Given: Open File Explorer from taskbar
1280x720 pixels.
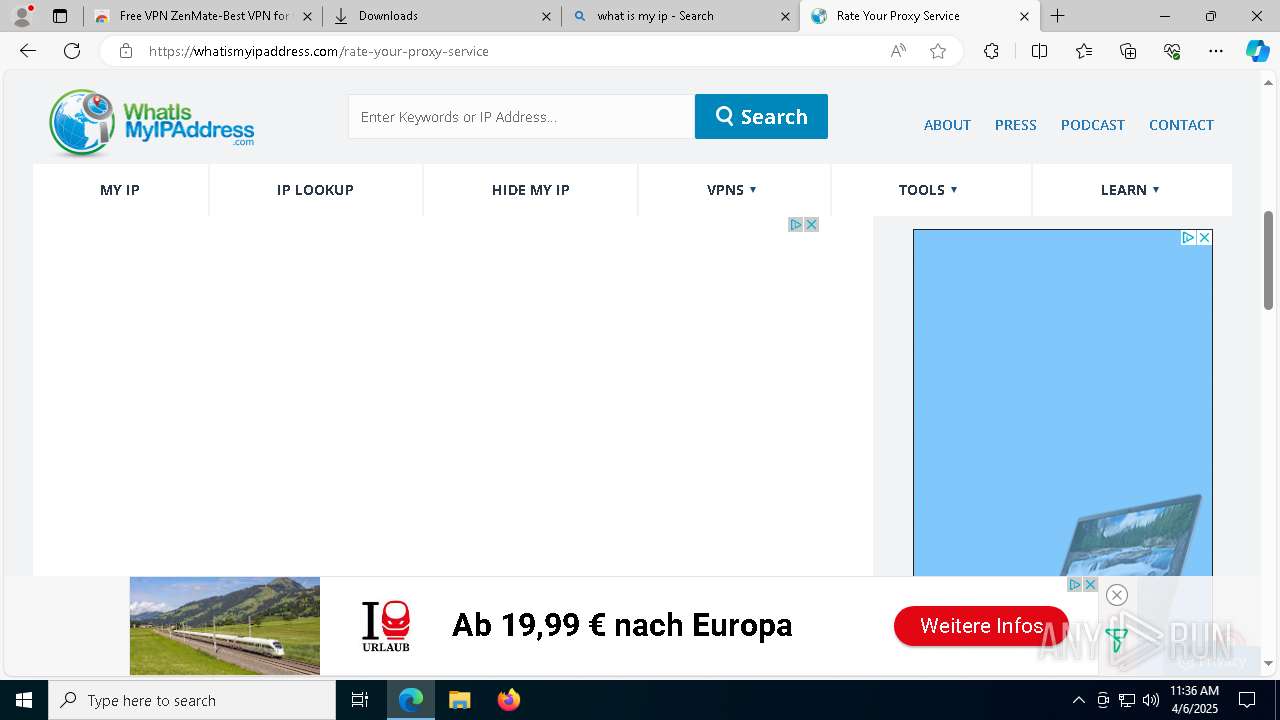Looking at the screenshot, I should coord(459,700).
